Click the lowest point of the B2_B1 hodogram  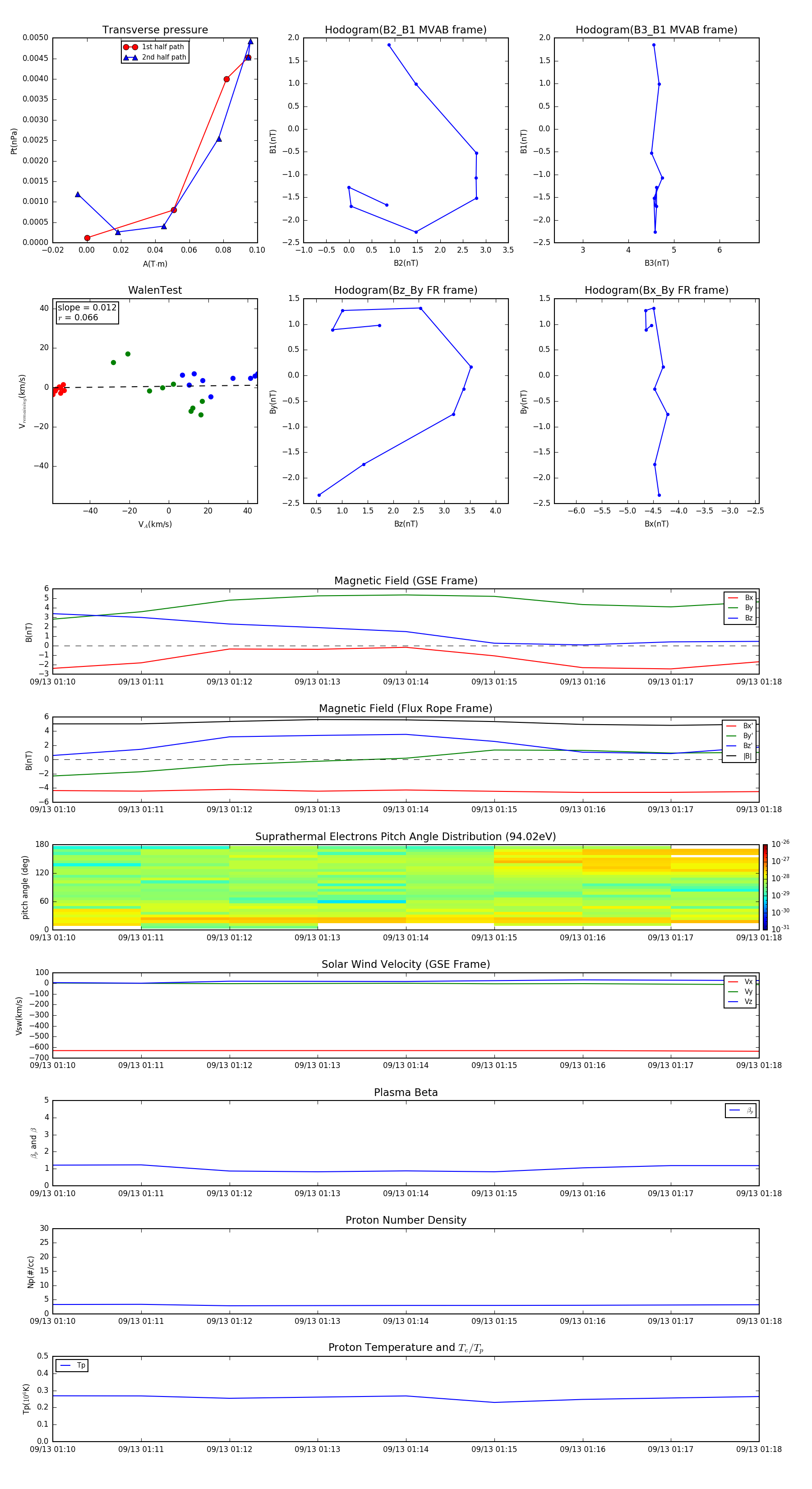416,232
